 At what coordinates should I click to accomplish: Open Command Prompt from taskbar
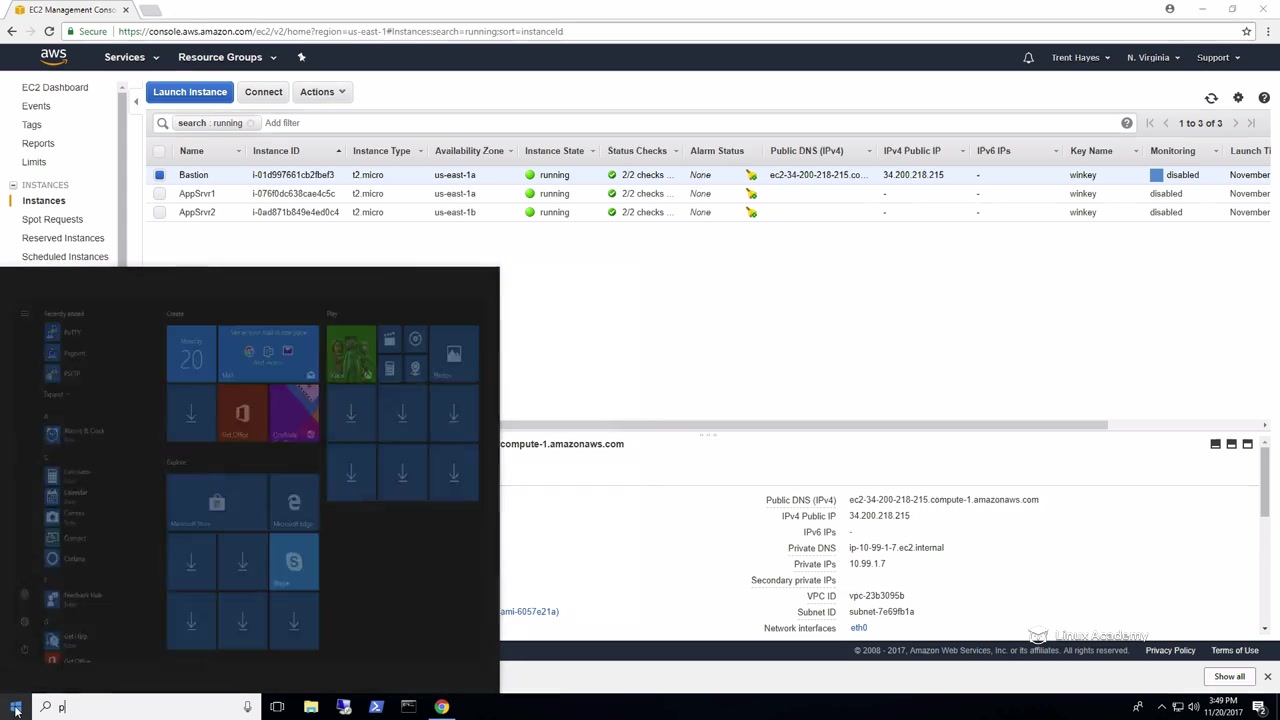coord(408,707)
